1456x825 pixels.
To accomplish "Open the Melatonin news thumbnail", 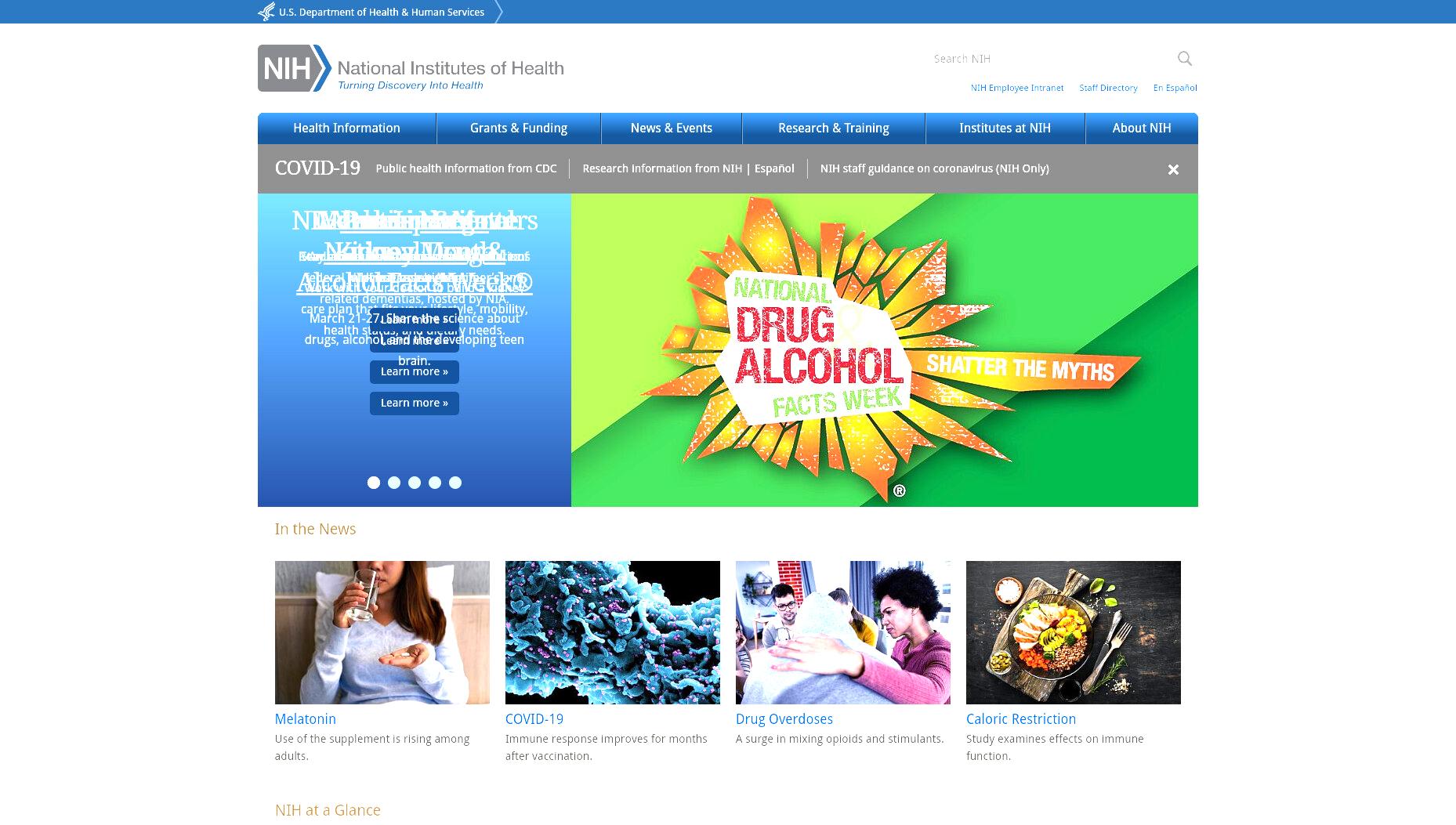I will (382, 632).
